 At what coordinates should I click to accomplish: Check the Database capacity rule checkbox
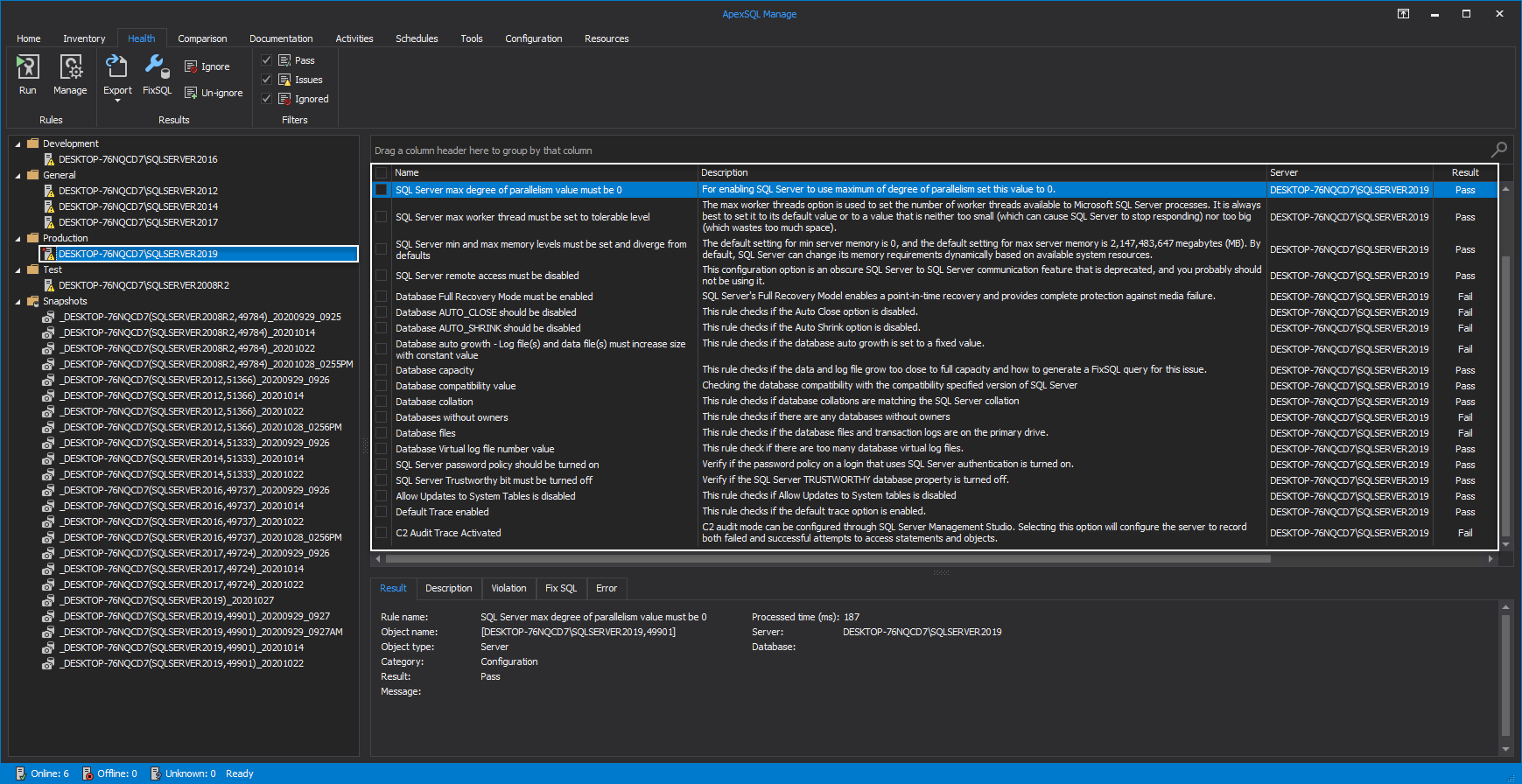[x=382, y=370]
